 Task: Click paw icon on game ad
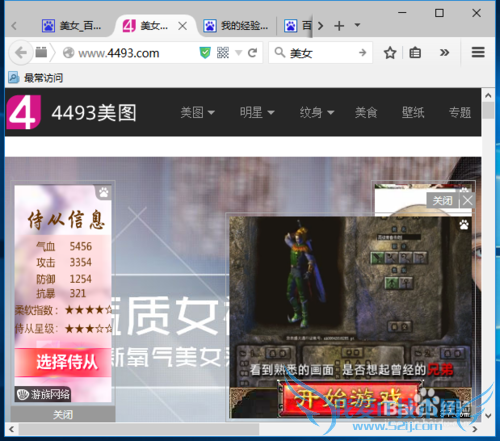tap(464, 225)
